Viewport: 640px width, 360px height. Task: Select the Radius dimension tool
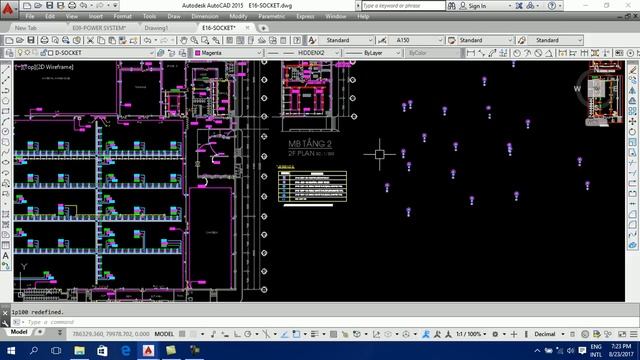click(517, 53)
